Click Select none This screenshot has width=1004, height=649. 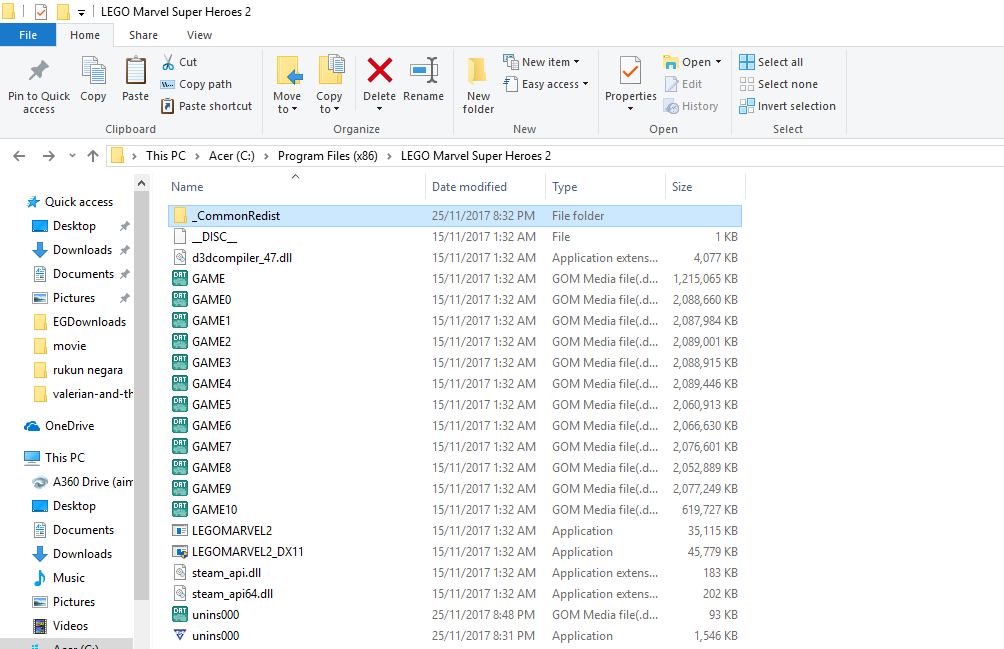[x=779, y=84]
